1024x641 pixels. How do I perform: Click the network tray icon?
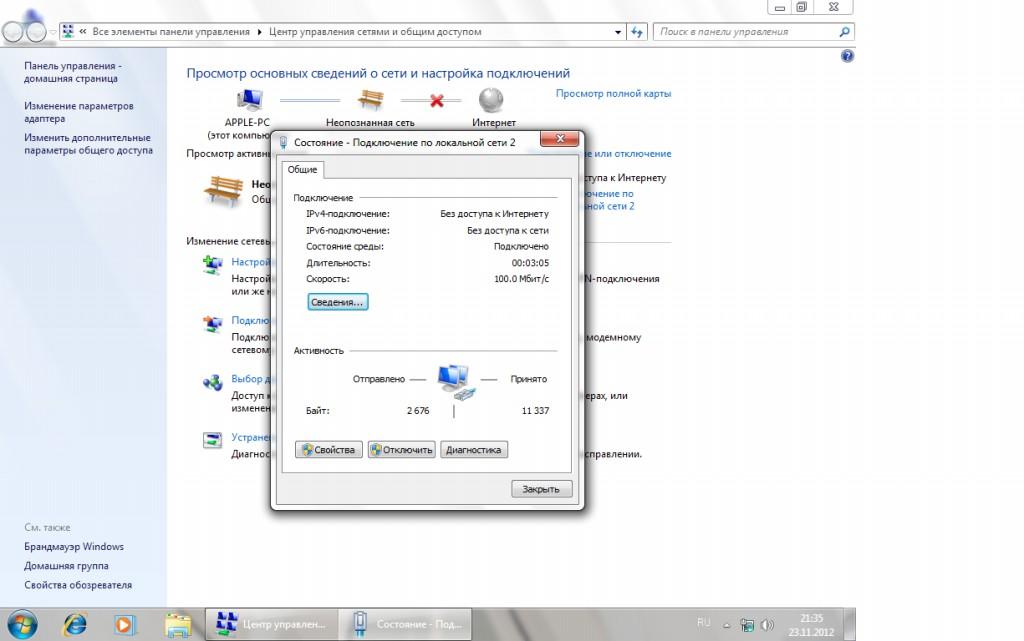(x=747, y=625)
